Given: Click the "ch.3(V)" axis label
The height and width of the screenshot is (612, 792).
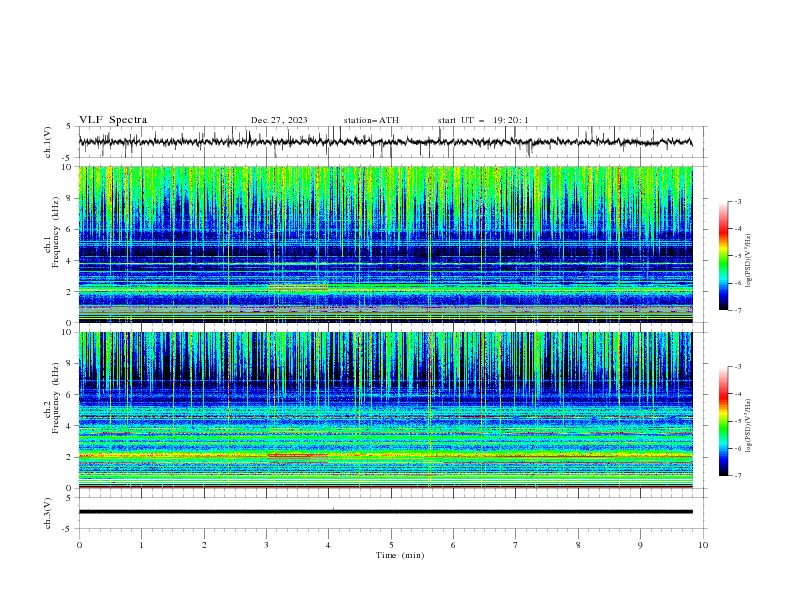Looking at the screenshot, I should pyautogui.click(x=48, y=513).
